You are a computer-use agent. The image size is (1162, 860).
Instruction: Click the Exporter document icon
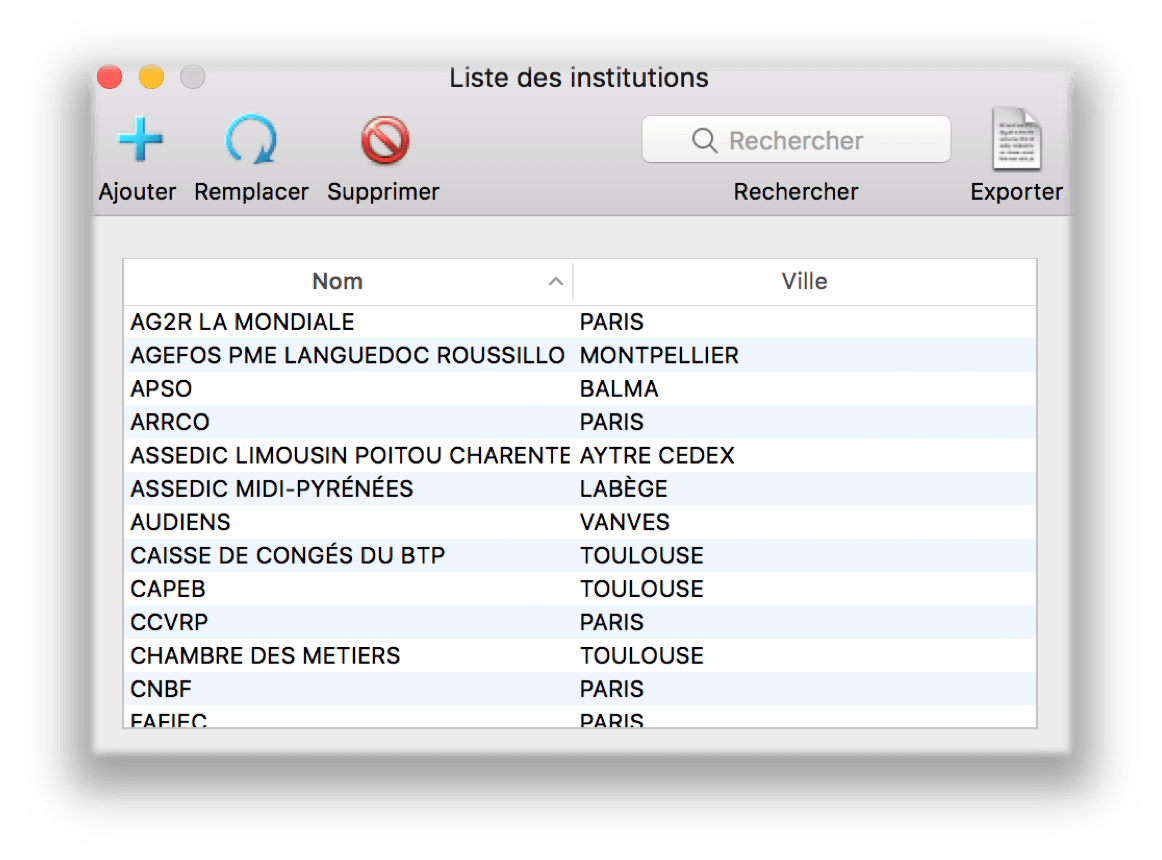tap(1016, 139)
